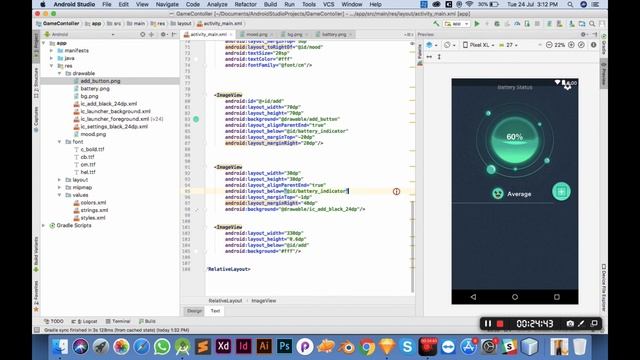Open the design surface layers dropdown in preview
This screenshot has height=360, width=640.
pyautogui.click(x=432, y=45)
